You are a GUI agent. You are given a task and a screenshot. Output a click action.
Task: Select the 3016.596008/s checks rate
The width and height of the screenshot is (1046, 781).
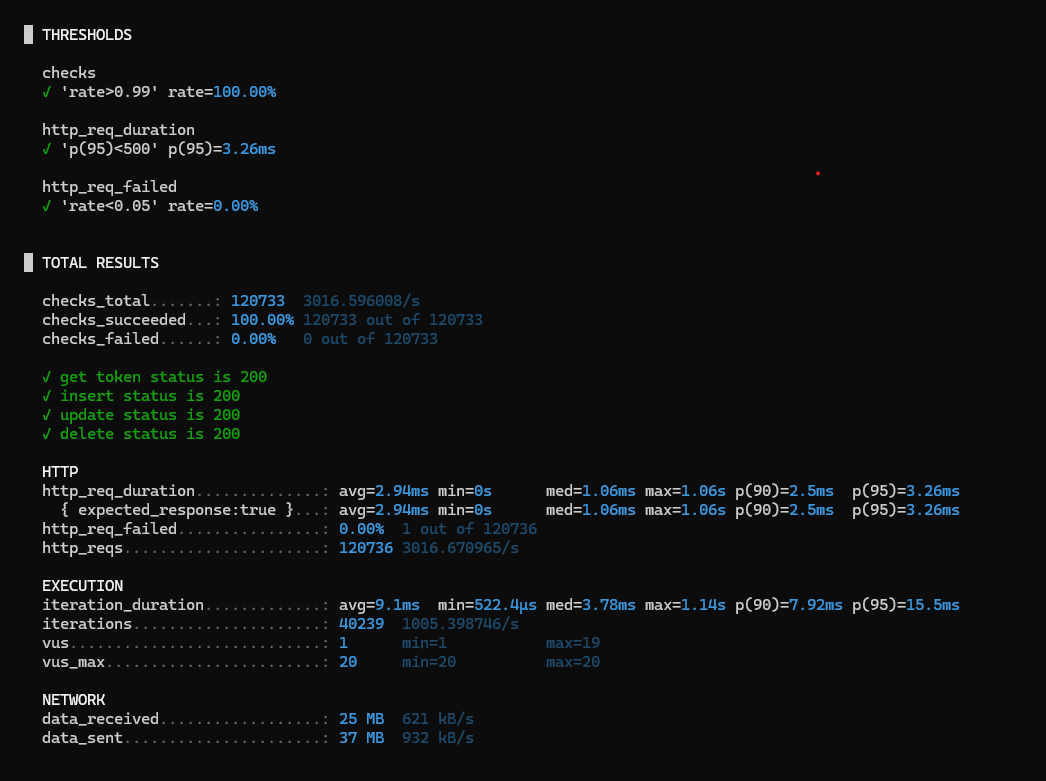[x=362, y=301]
